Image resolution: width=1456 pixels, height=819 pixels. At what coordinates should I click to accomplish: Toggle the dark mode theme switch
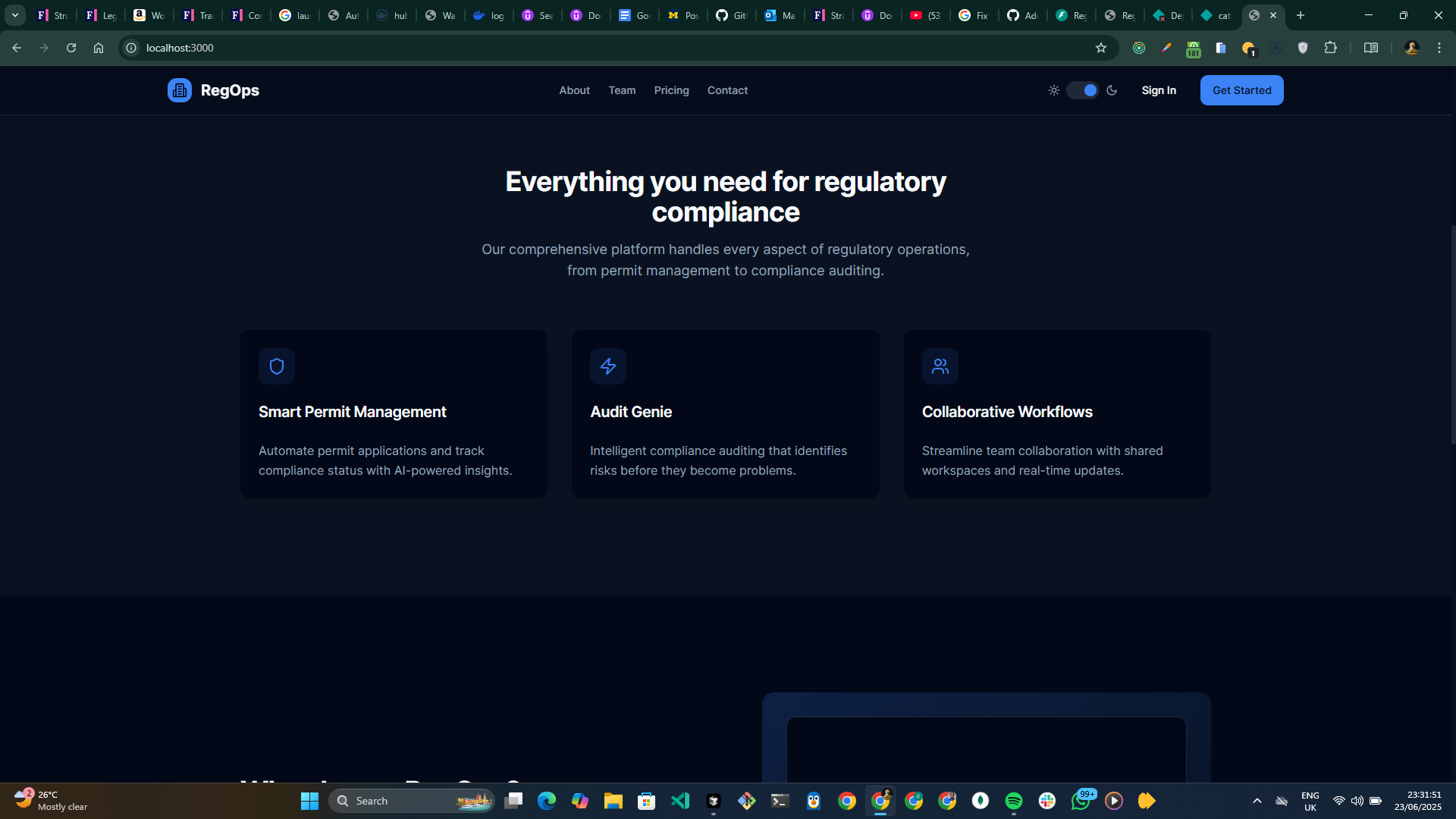[x=1083, y=90]
